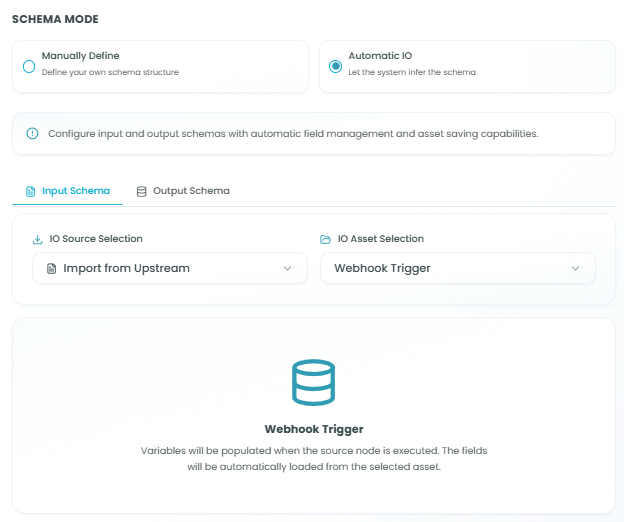Click the large Webhook Trigger database icon
This screenshot has height=522, width=624.
(x=314, y=382)
